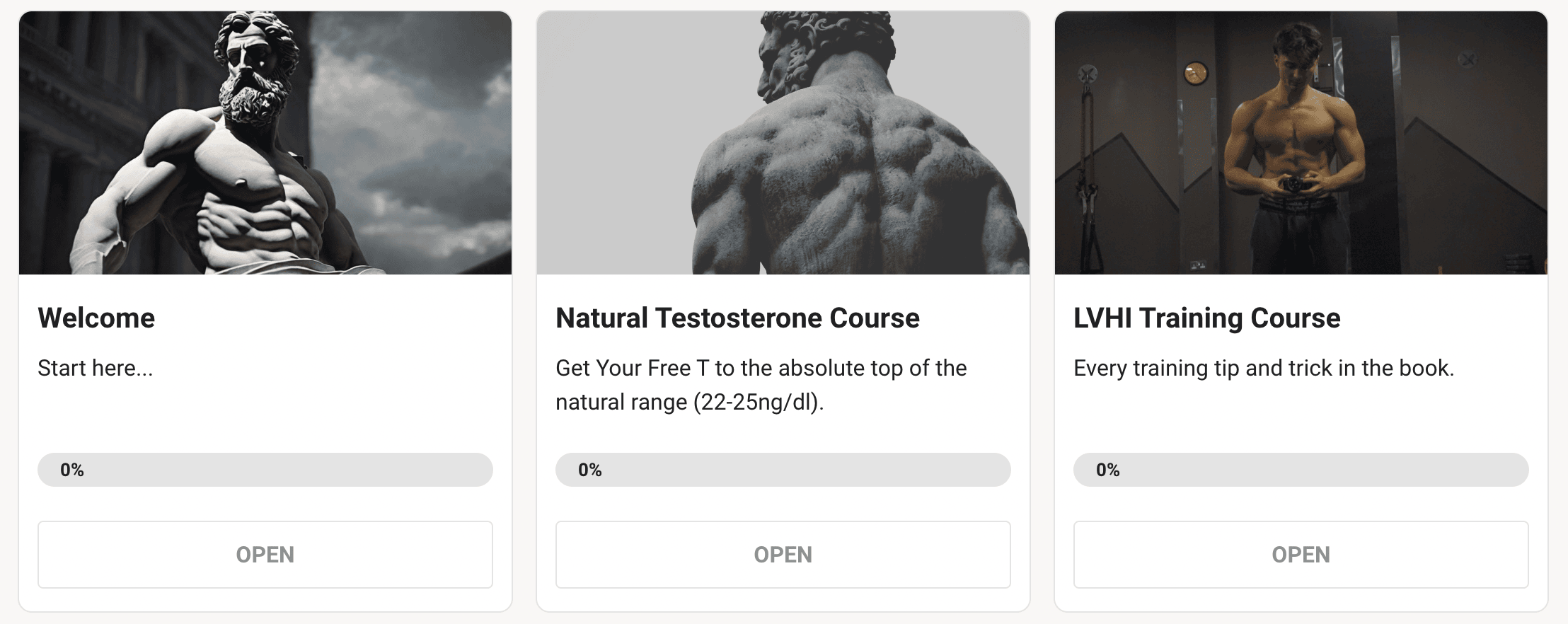Viewport: 1568px width, 624px height.
Task: Select the statue back thumbnail image
Action: click(783, 143)
